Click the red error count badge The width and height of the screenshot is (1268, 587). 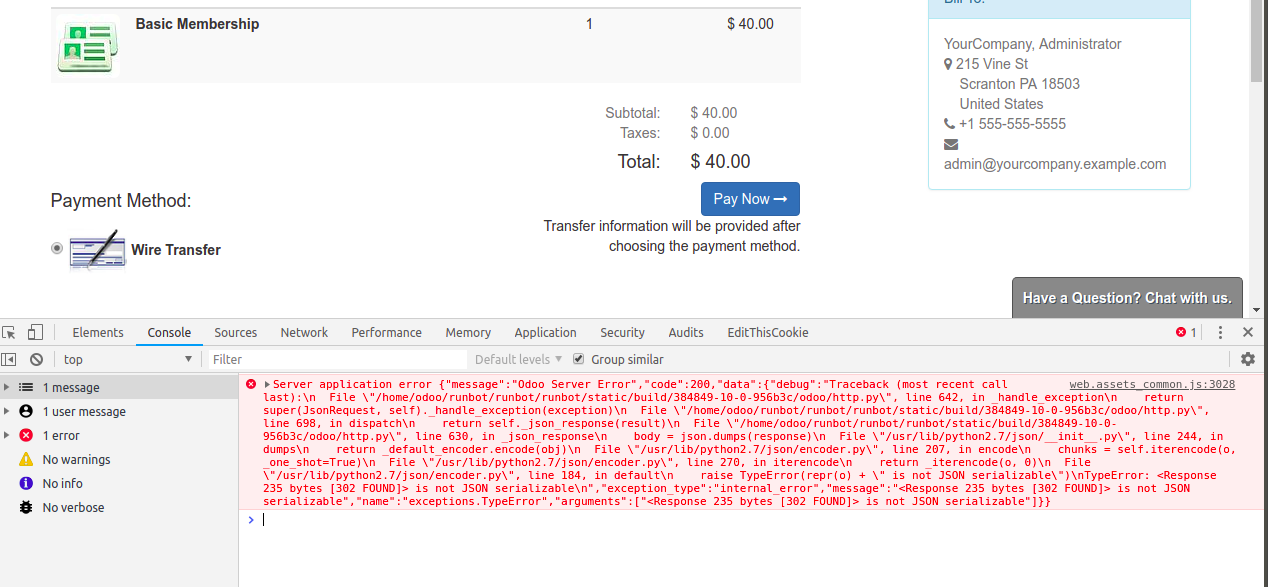tap(1187, 332)
